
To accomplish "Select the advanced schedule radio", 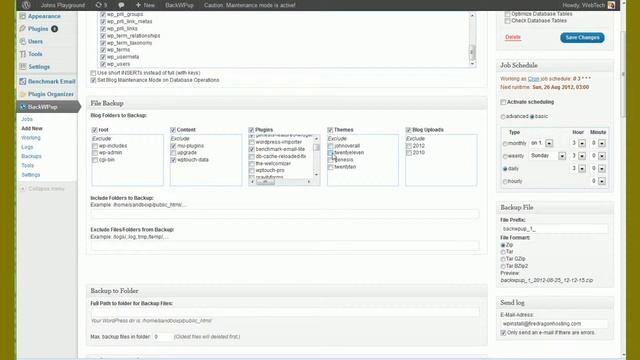I will tap(503, 117).
